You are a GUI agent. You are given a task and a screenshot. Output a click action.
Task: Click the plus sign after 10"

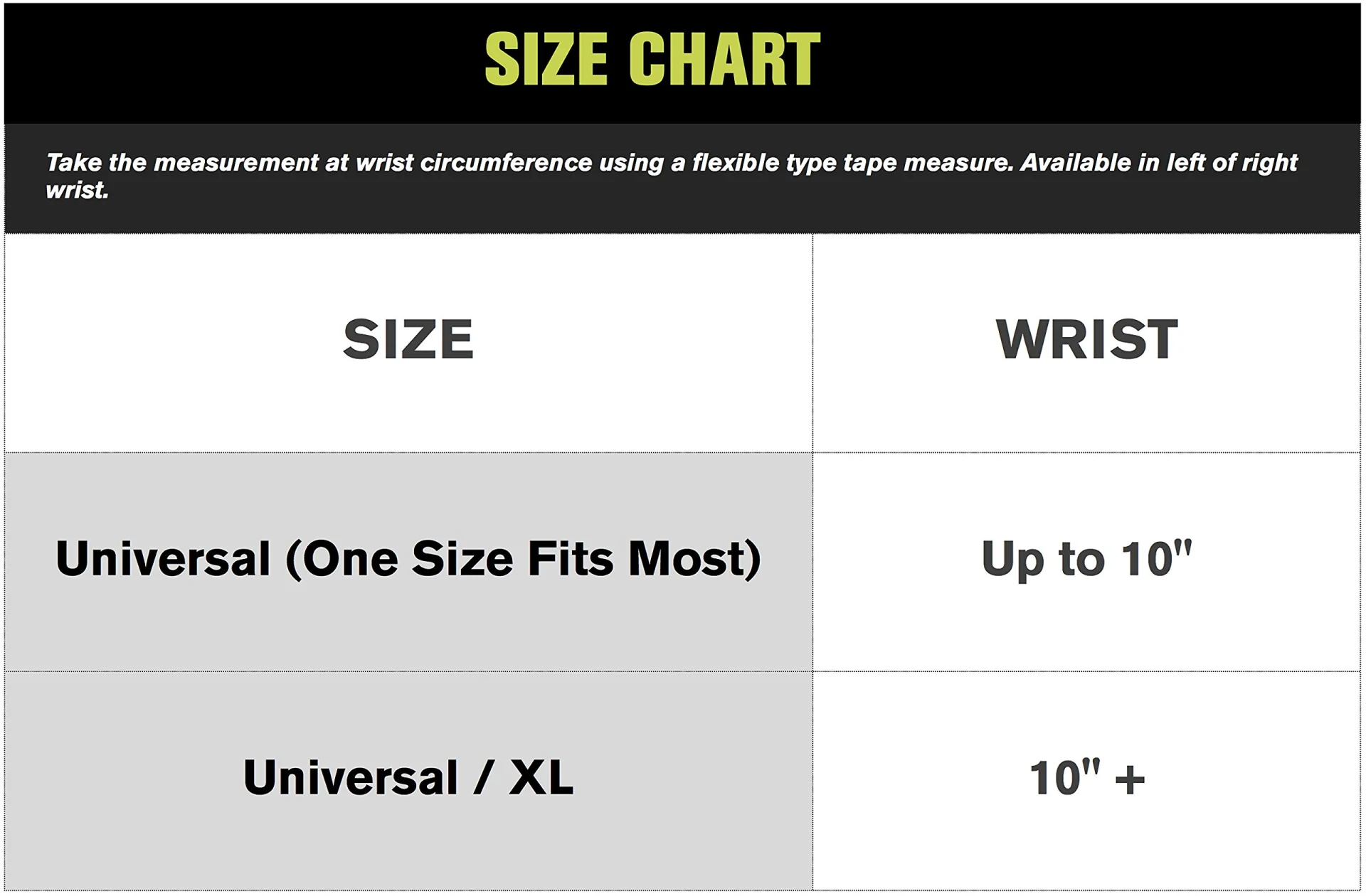point(1129,779)
